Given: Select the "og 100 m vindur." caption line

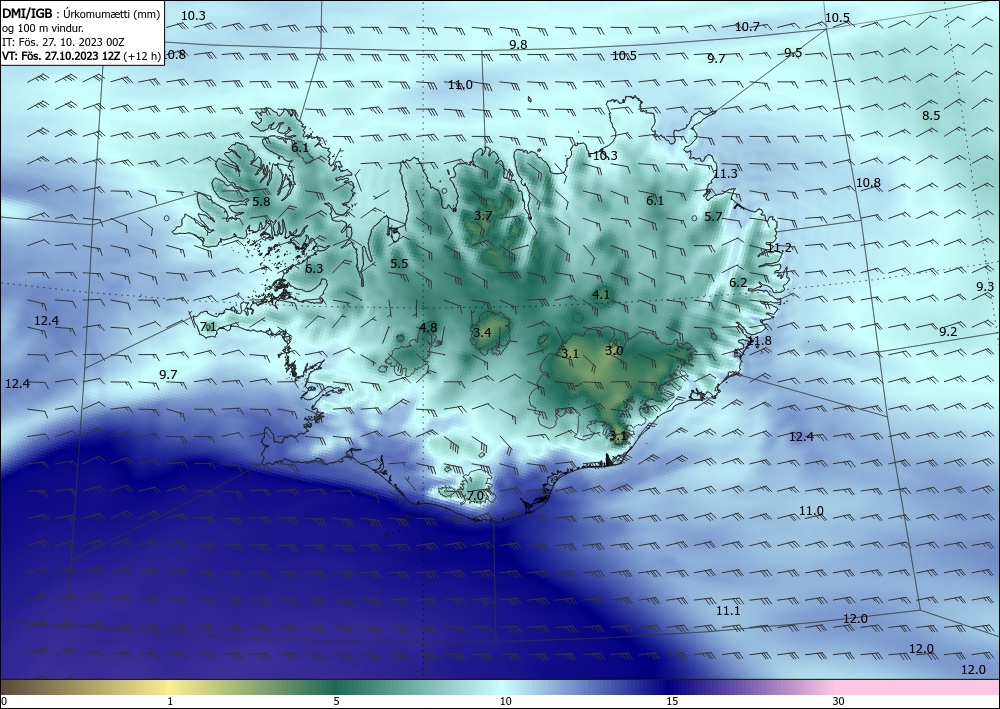Looking at the screenshot, I should 43,28.
